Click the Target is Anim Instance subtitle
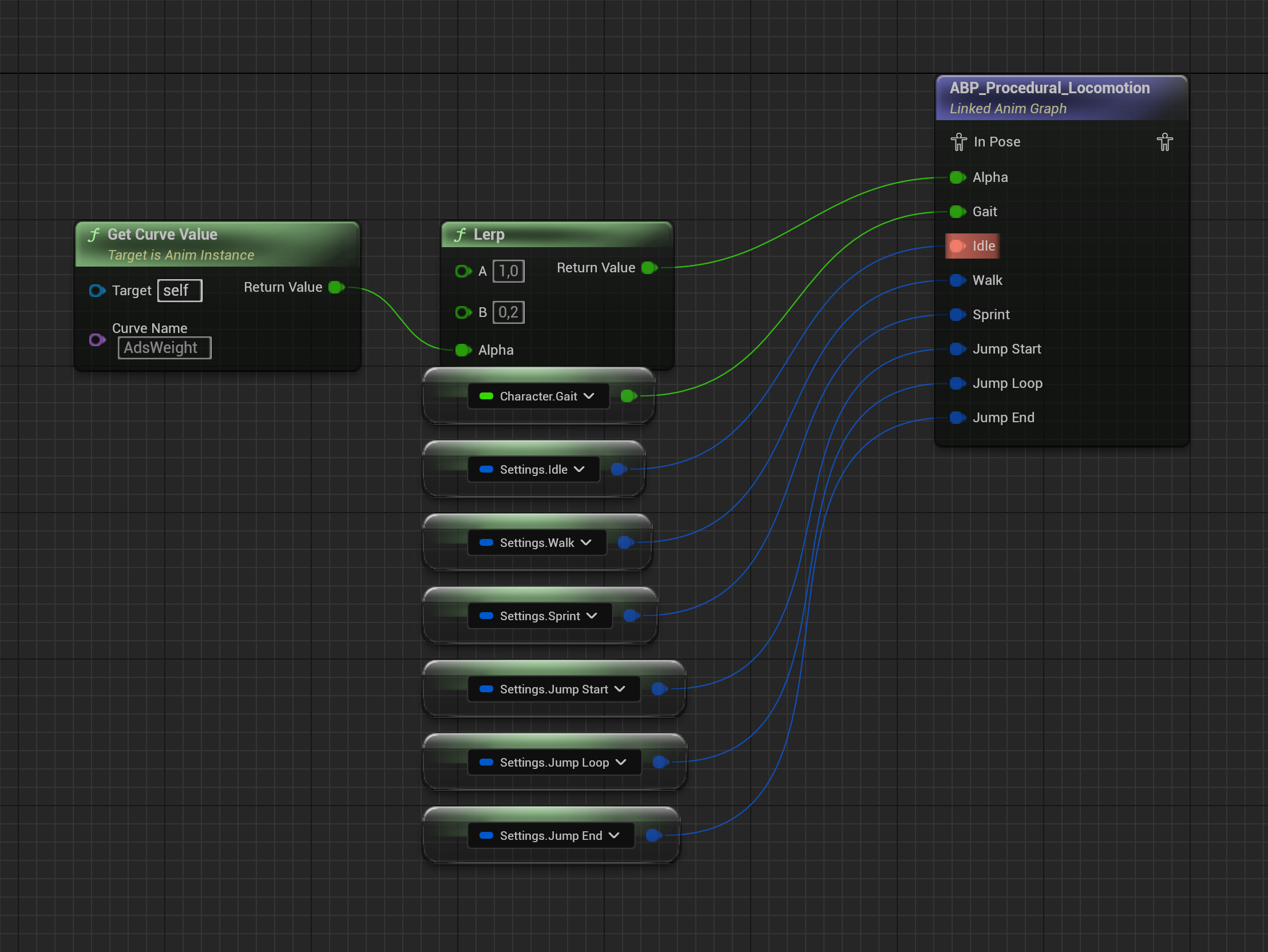Image resolution: width=1268 pixels, height=952 pixels. tap(181, 255)
